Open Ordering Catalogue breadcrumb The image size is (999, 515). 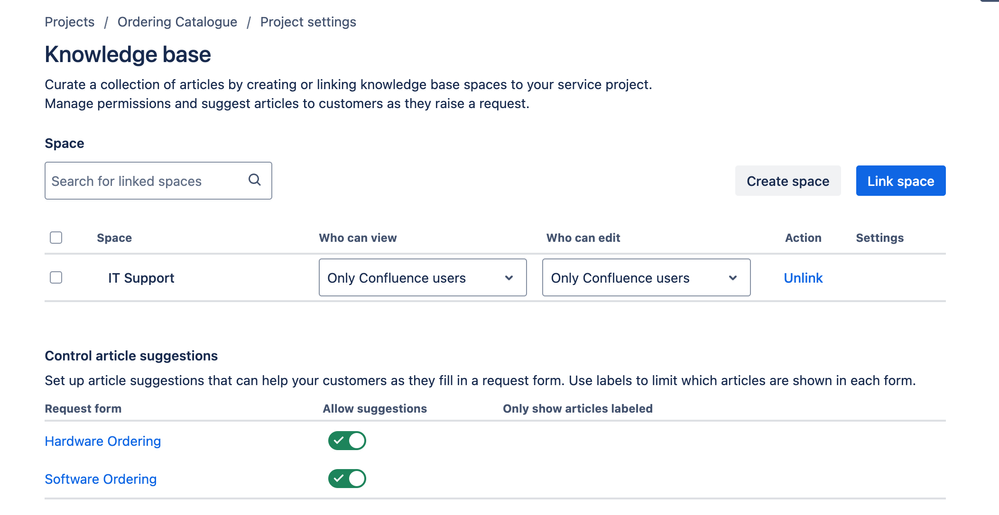[x=177, y=22]
